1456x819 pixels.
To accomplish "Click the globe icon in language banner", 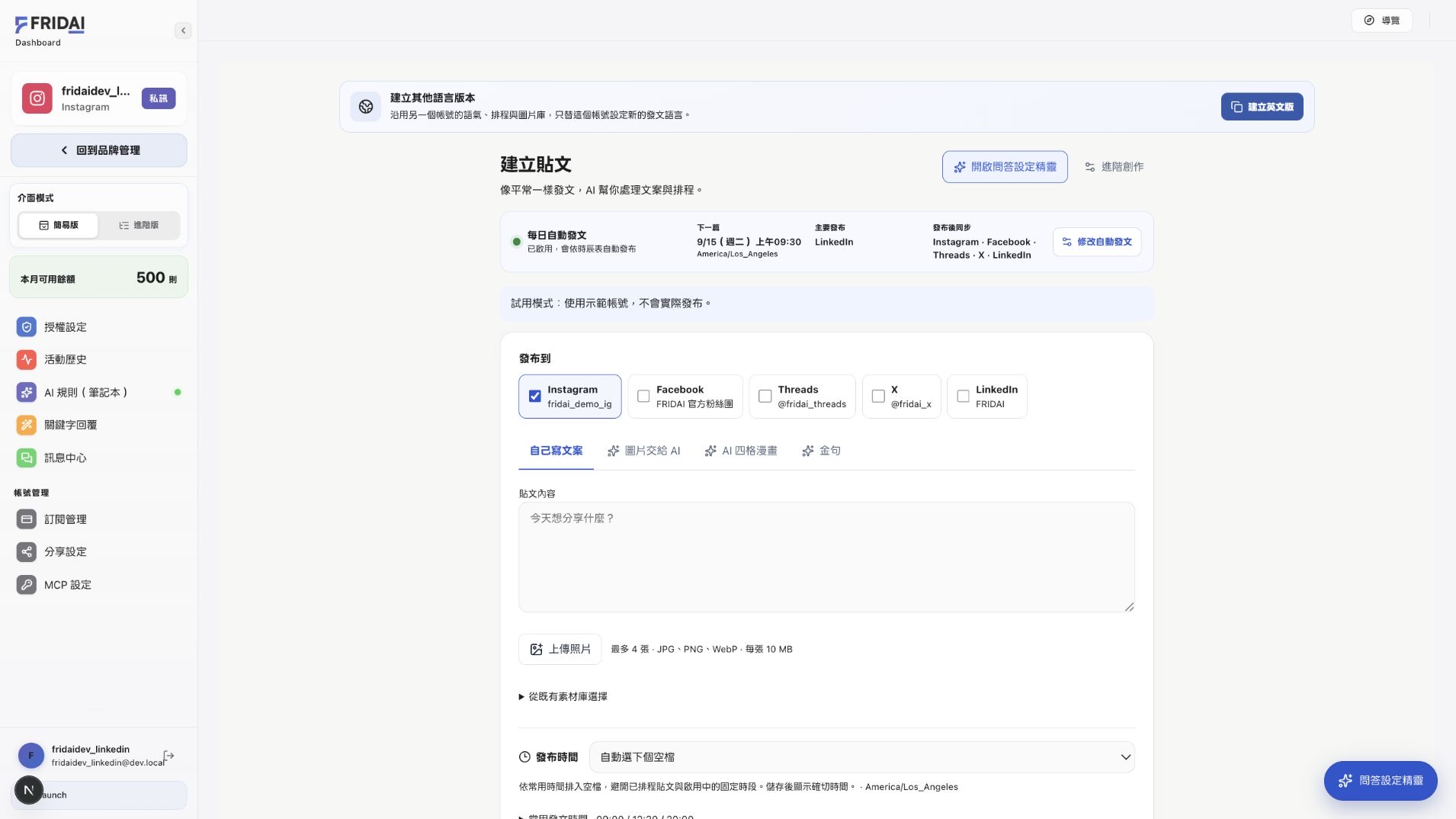I will 366,107.
